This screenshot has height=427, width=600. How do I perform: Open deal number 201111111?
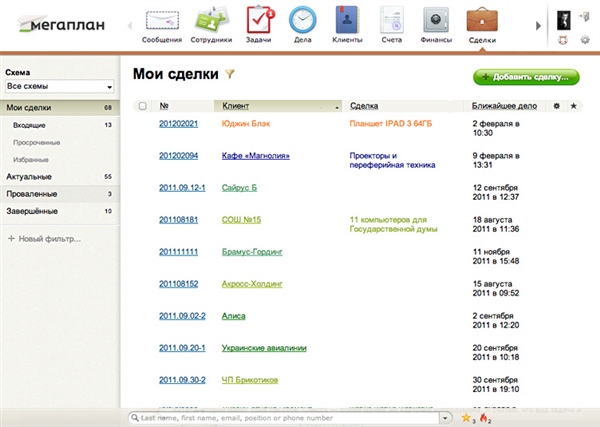click(178, 252)
